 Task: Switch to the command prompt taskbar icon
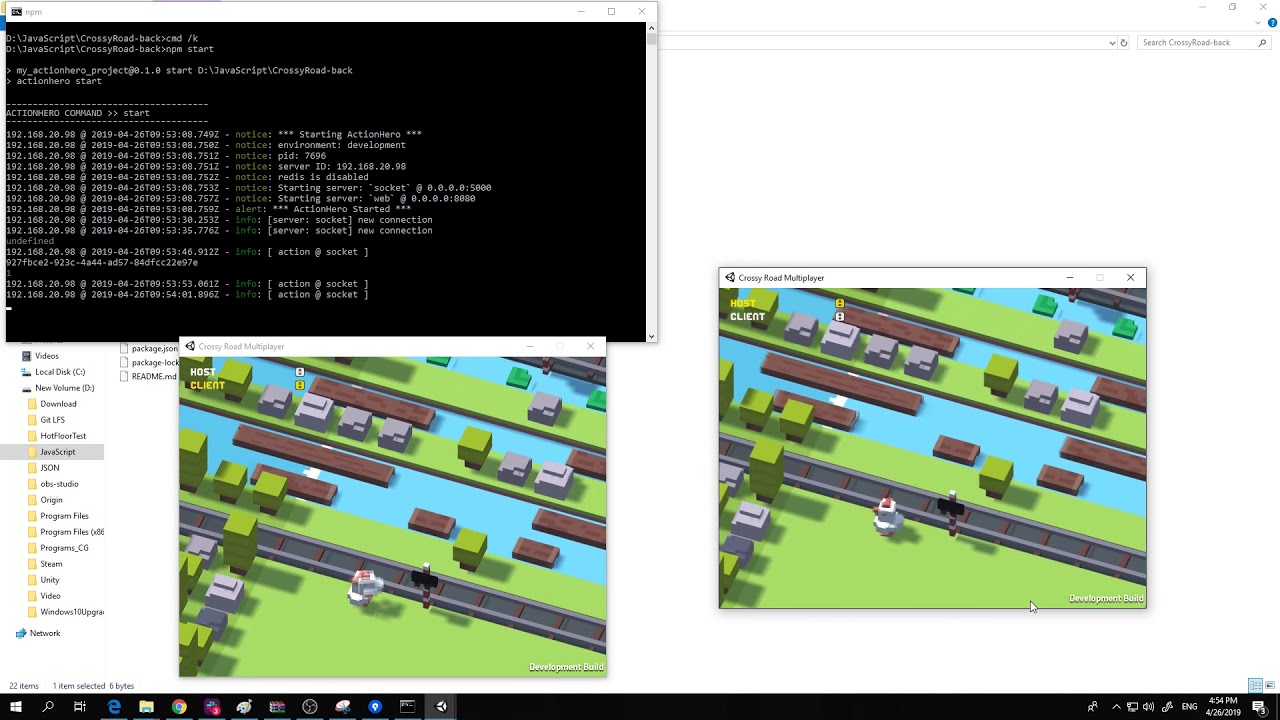[x=408, y=707]
